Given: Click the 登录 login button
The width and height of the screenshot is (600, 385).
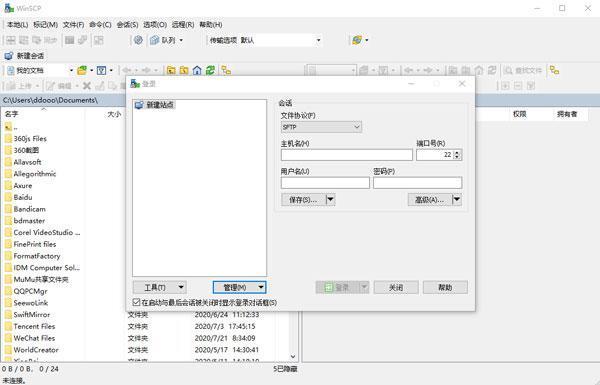Looking at the screenshot, I should coord(338,287).
